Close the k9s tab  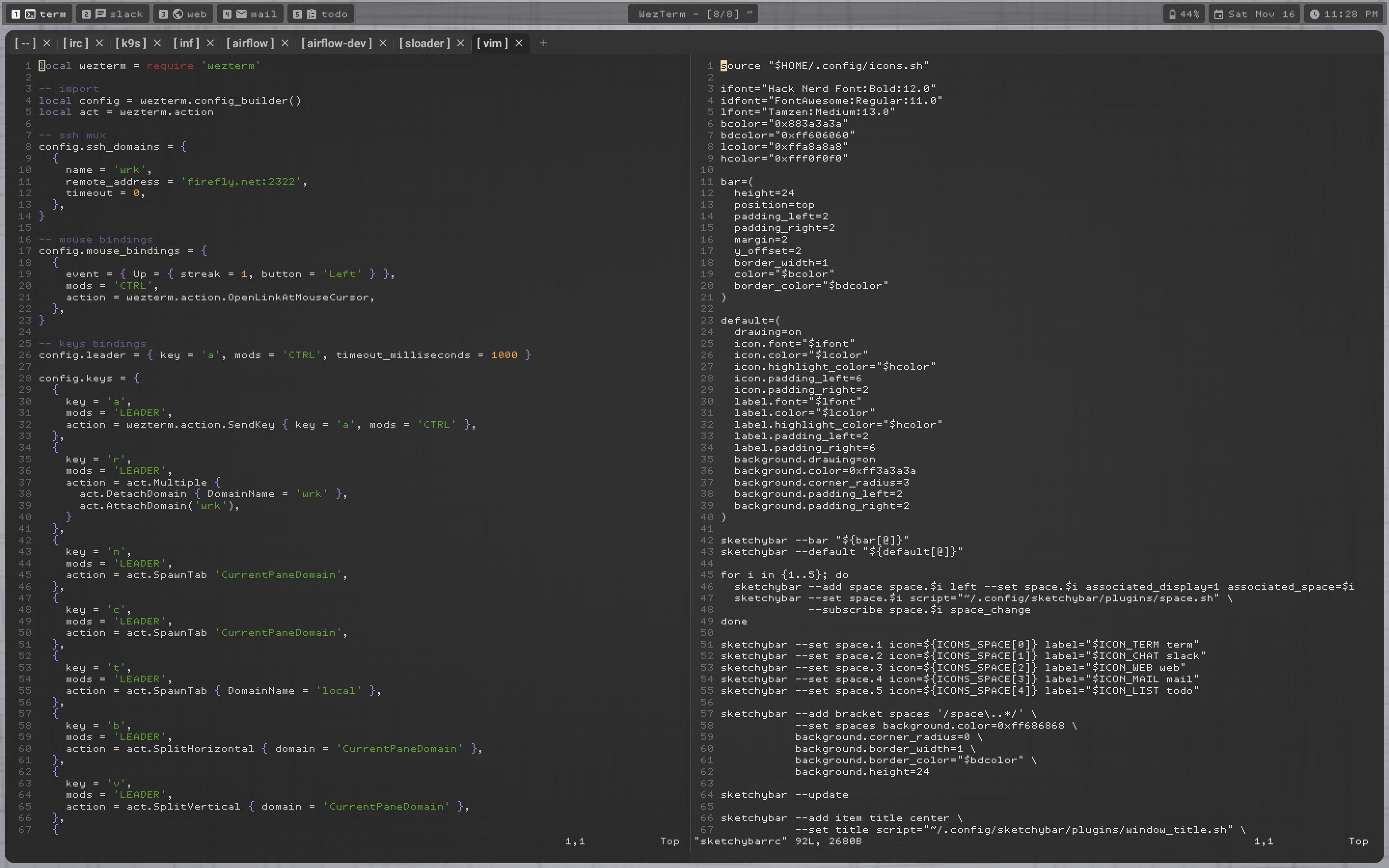point(157,43)
